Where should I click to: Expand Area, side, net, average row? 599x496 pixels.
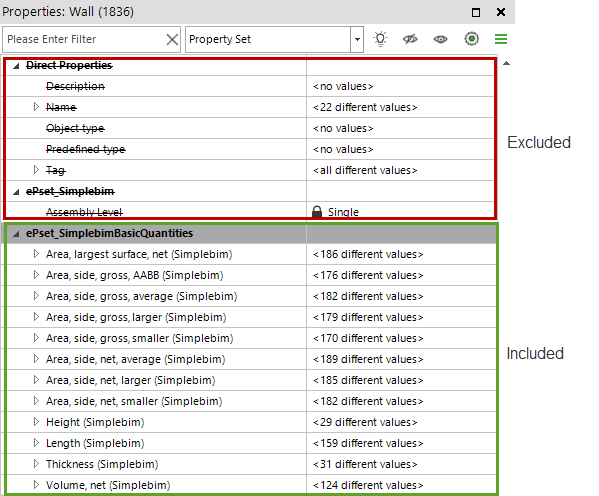36,359
